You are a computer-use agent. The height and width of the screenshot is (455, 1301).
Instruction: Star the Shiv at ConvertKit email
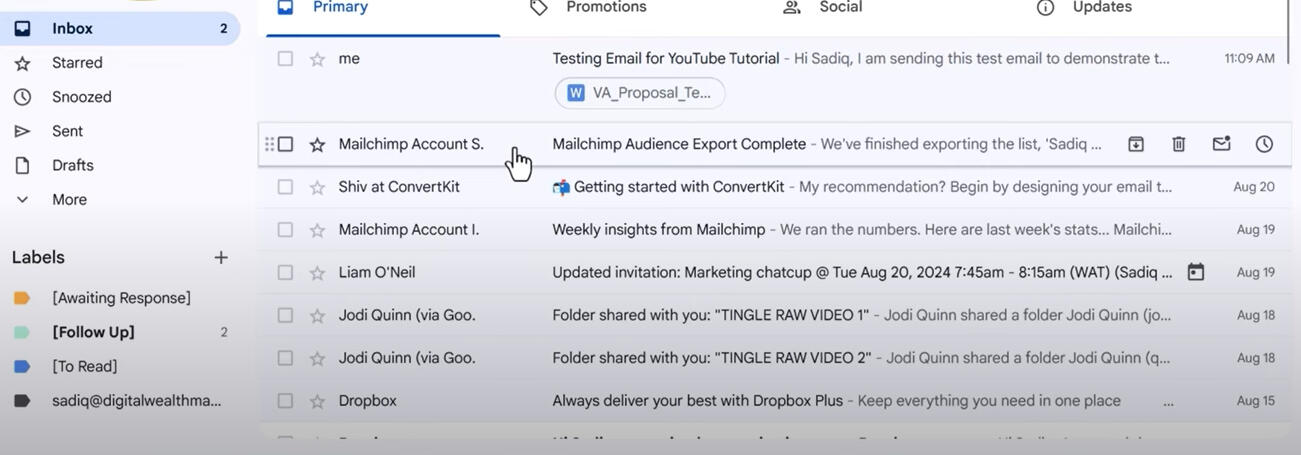(317, 187)
